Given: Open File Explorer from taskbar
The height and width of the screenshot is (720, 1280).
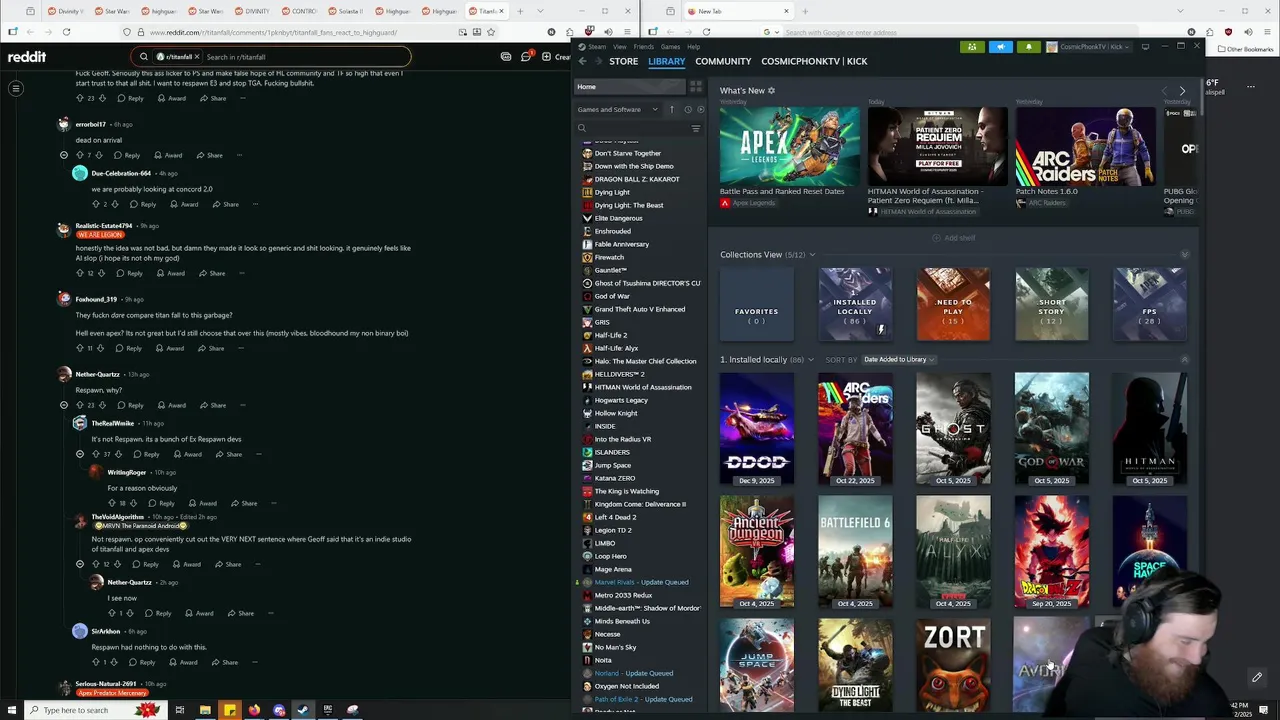Looking at the screenshot, I should [205, 710].
